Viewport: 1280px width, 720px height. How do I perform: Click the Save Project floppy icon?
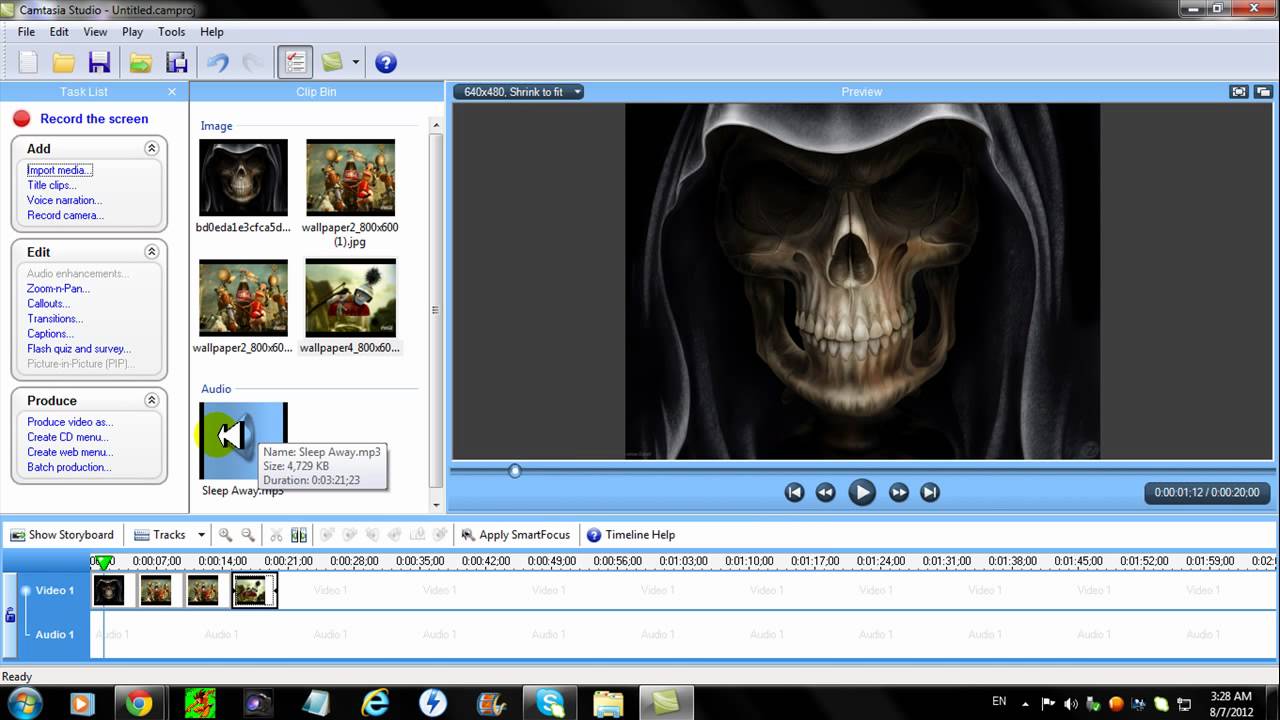point(99,63)
